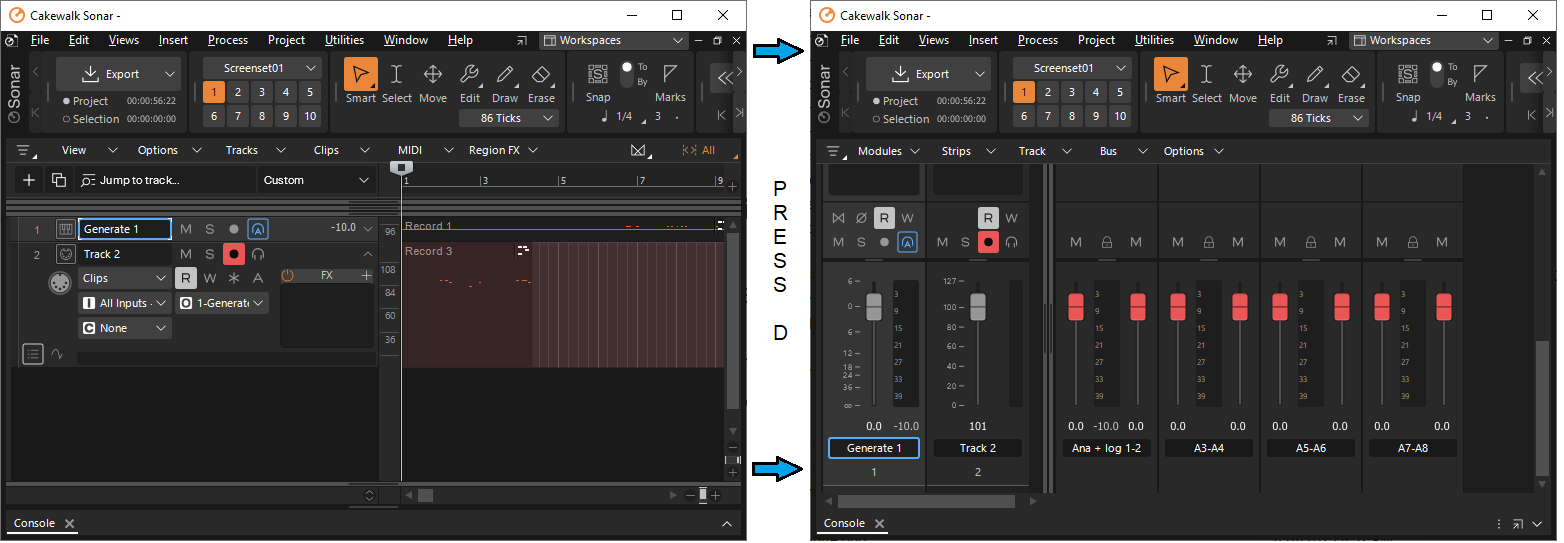The height and width of the screenshot is (543, 1564).
Task: Click the Track view menu icon left of View
Action: click(x=25, y=151)
